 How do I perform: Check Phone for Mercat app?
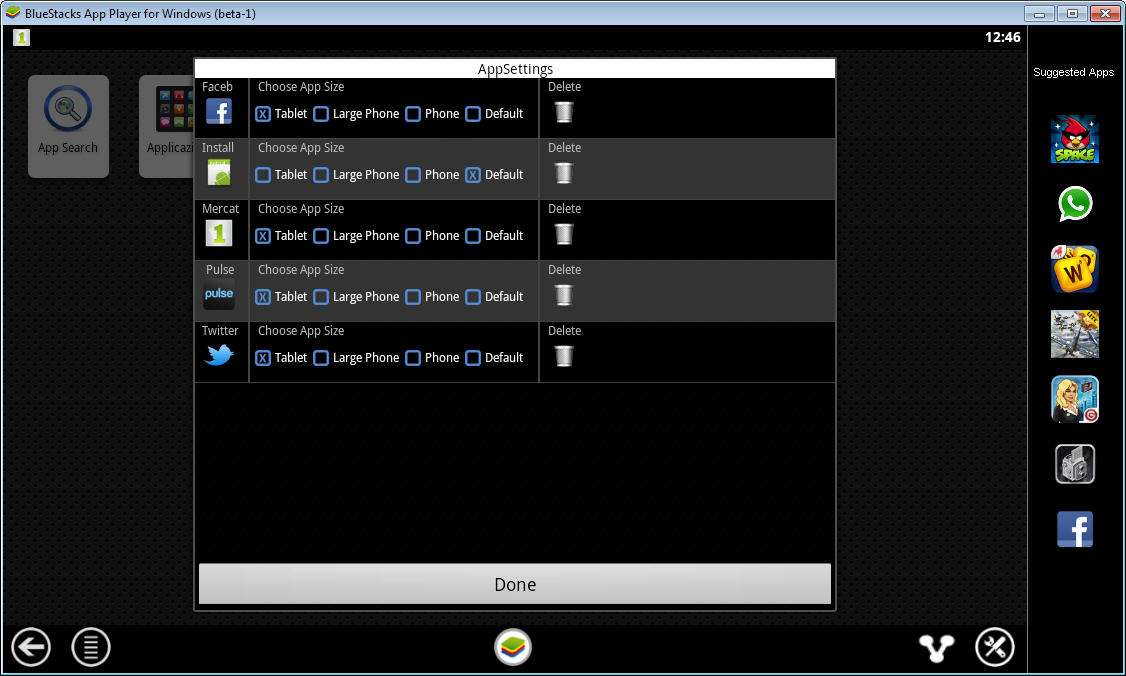click(413, 236)
